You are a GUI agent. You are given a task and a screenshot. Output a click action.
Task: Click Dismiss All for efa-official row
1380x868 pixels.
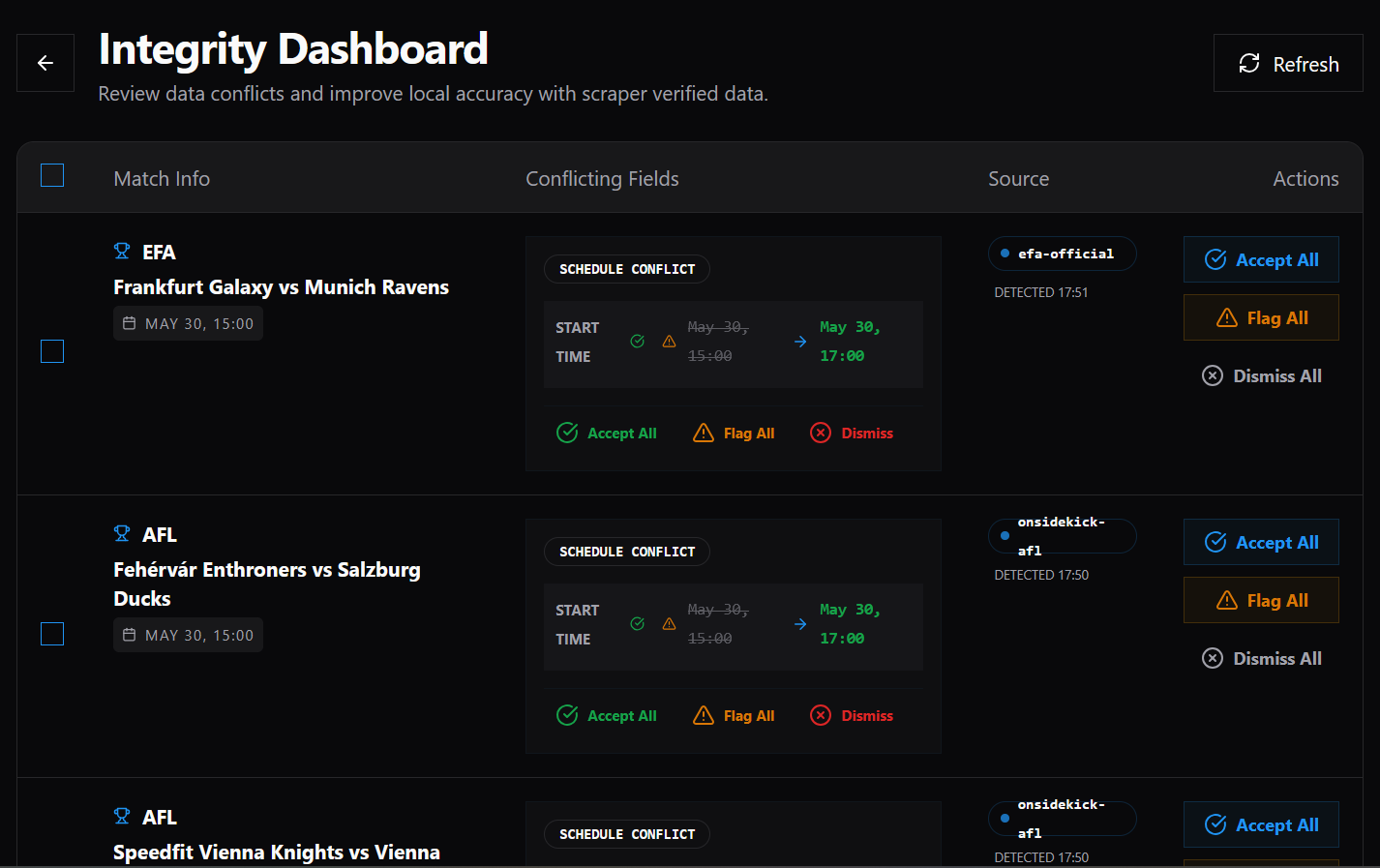tap(1261, 375)
